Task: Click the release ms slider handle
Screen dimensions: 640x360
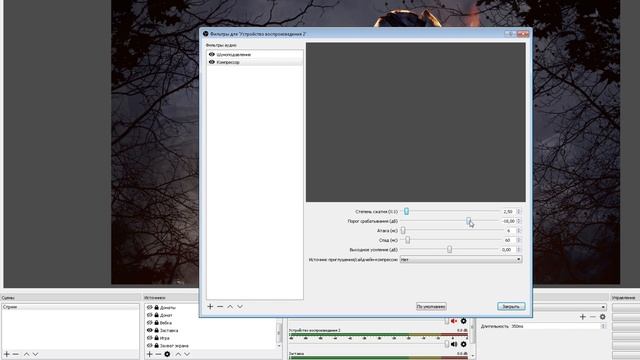Action: point(407,240)
